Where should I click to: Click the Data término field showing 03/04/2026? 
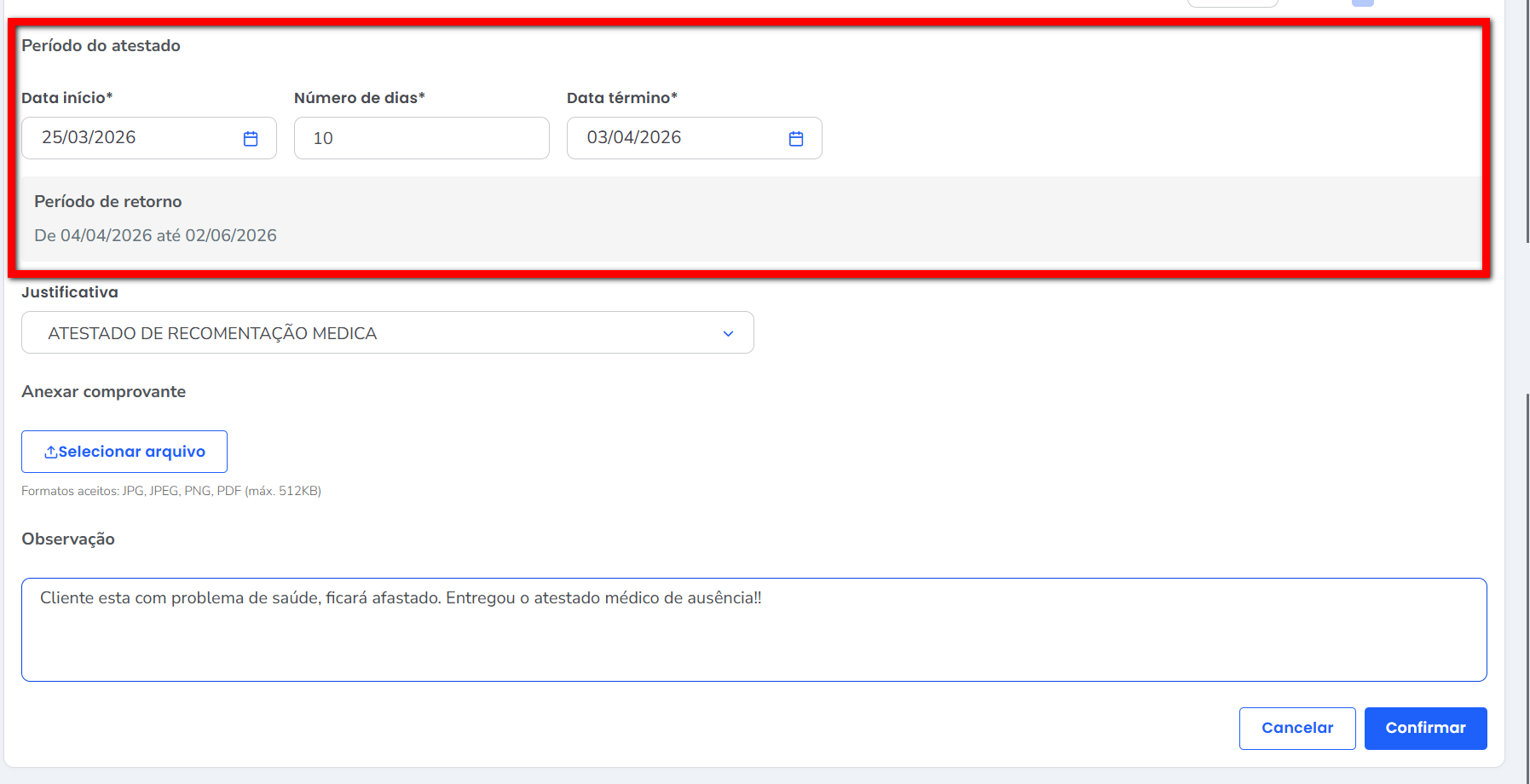(673, 138)
